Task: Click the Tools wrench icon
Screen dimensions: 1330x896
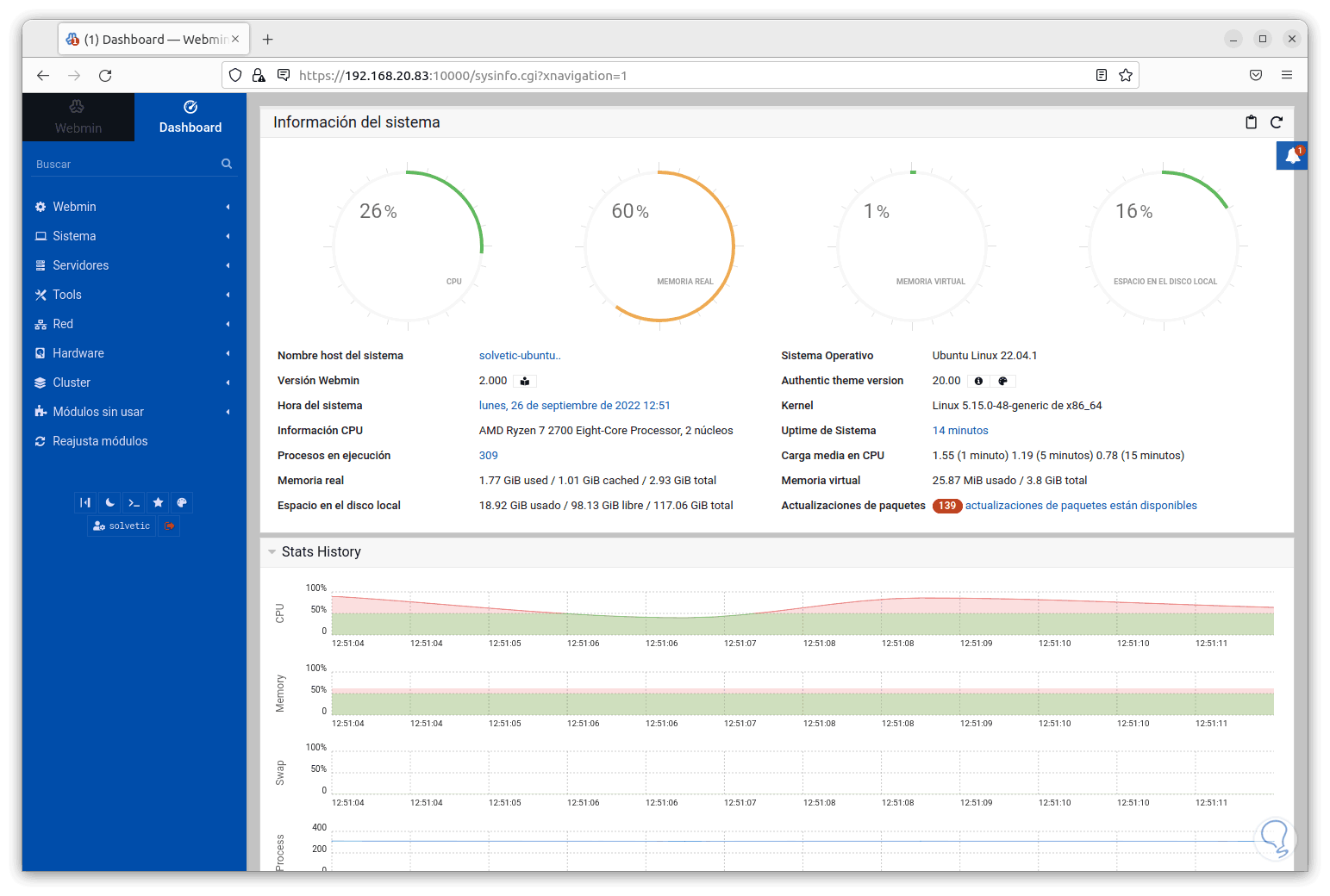Action: coord(41,295)
